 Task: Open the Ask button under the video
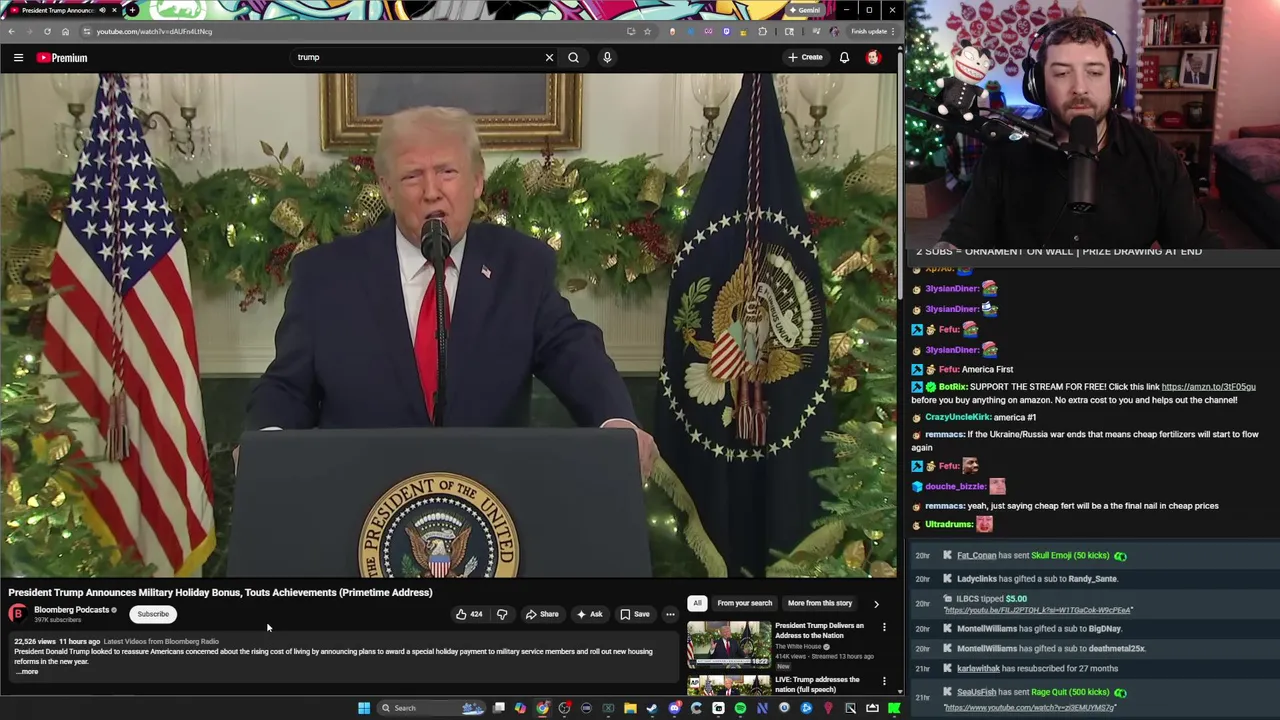coord(589,614)
